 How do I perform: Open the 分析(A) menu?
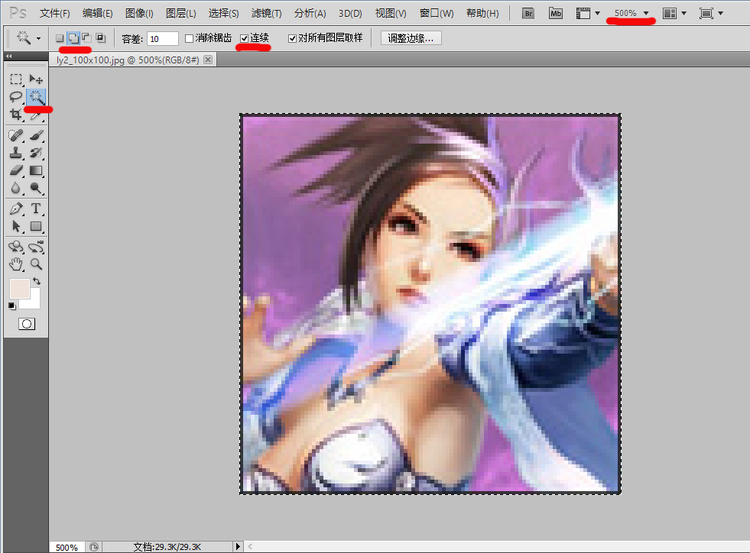310,13
